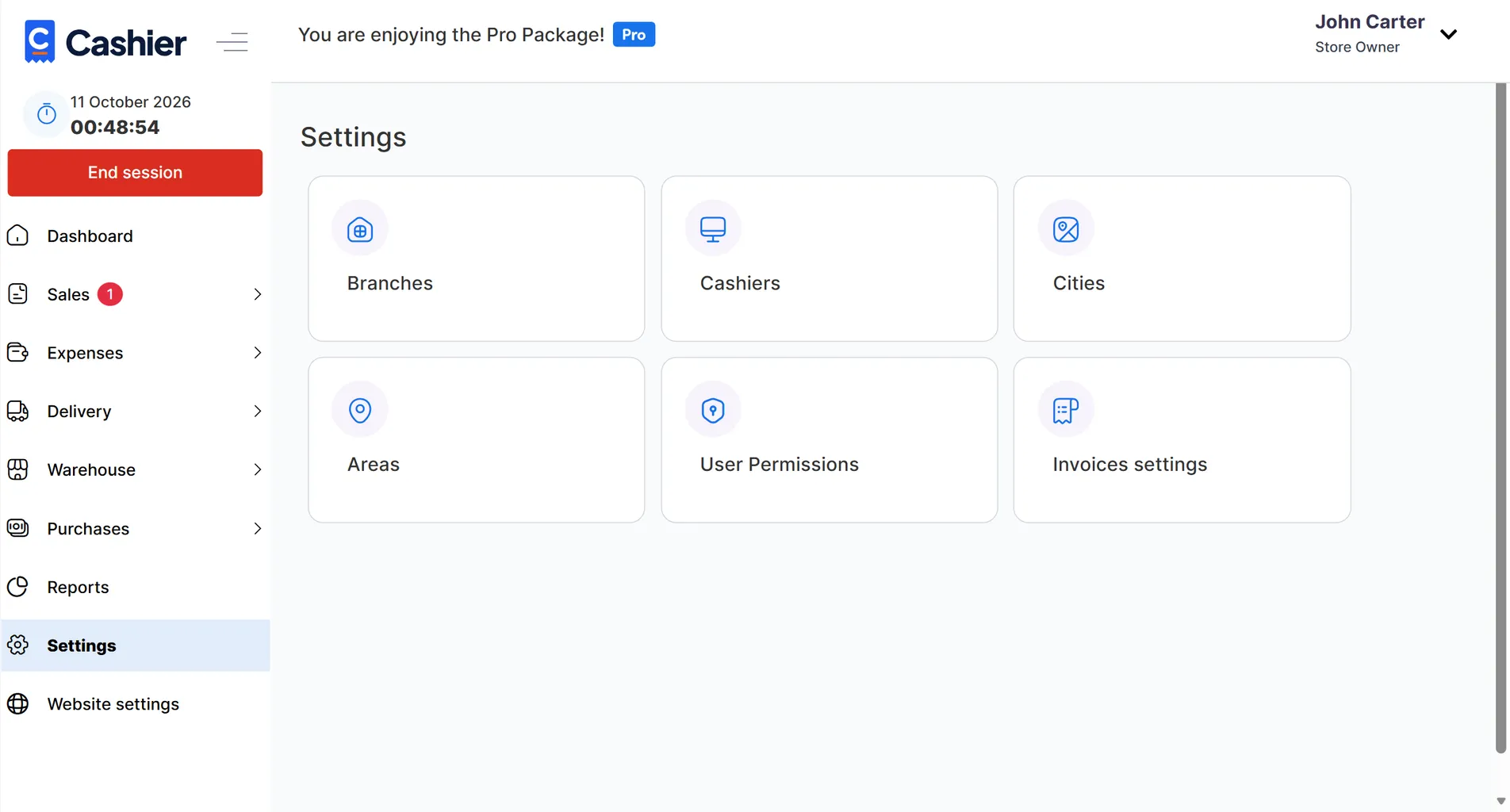Expand the Expenses submenu chevron
1510x812 pixels.
click(x=257, y=353)
